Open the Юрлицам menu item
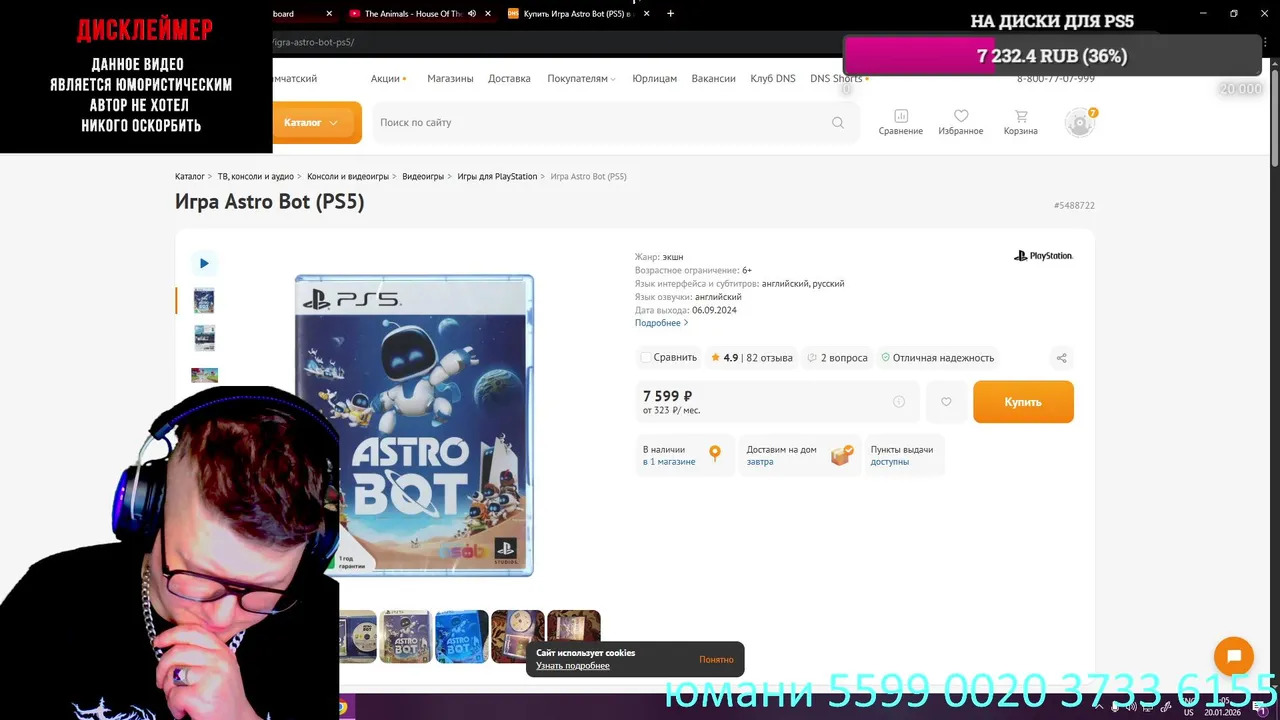The width and height of the screenshot is (1280, 720). [x=654, y=78]
